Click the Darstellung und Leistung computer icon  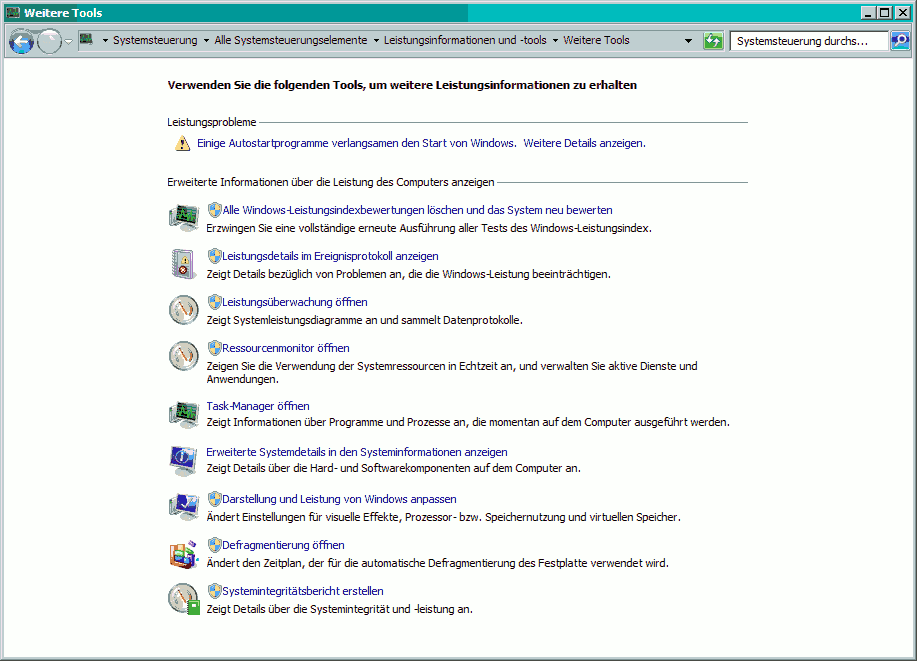(184, 507)
